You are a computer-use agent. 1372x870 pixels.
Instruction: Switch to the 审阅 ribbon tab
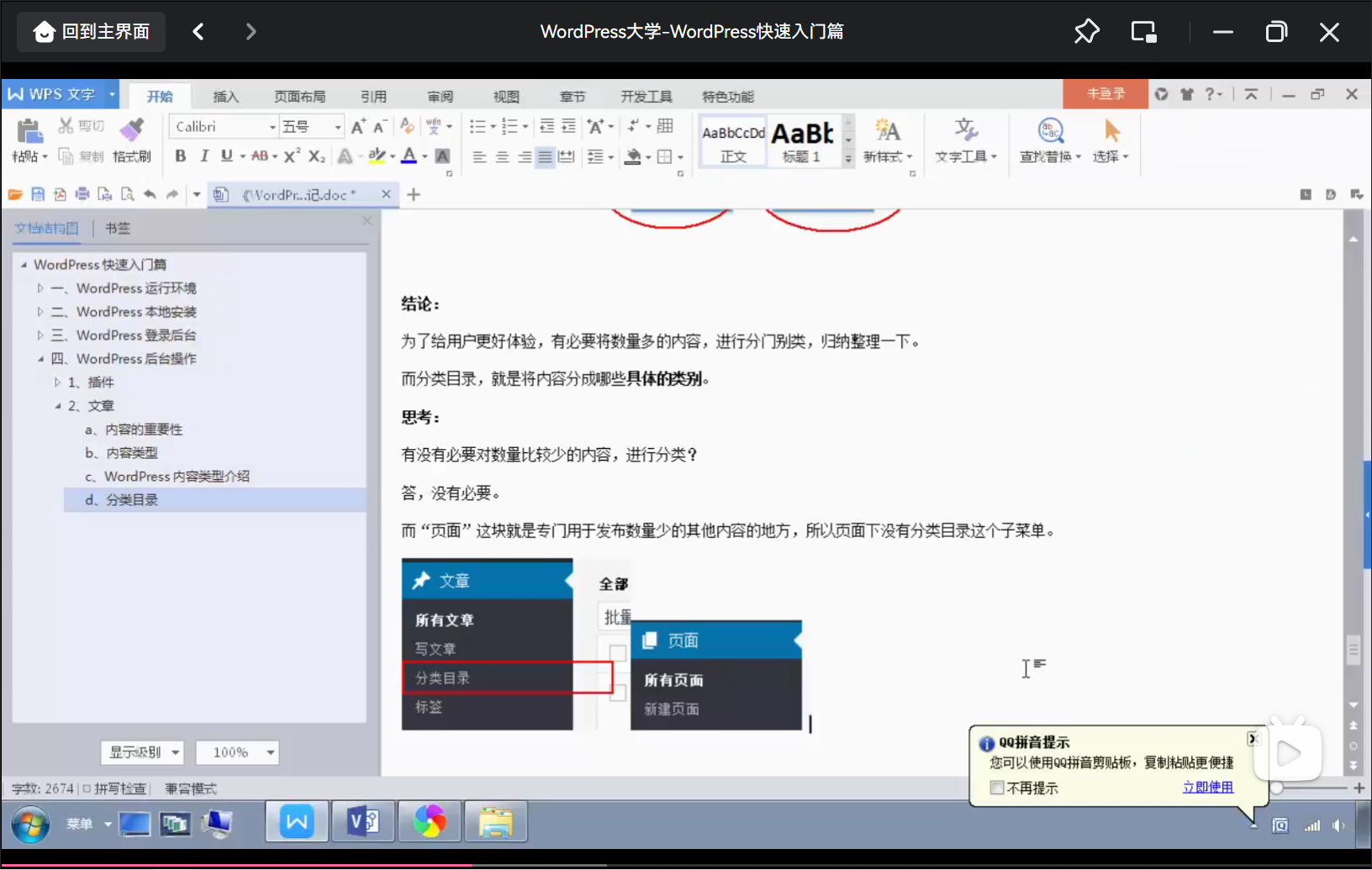(440, 97)
